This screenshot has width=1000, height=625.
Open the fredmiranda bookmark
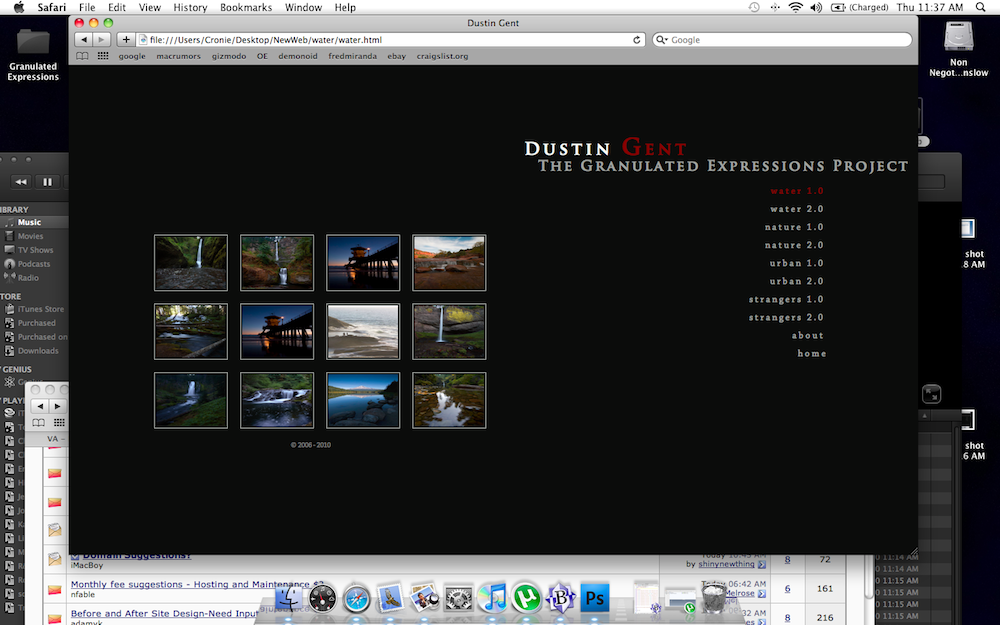(x=353, y=56)
